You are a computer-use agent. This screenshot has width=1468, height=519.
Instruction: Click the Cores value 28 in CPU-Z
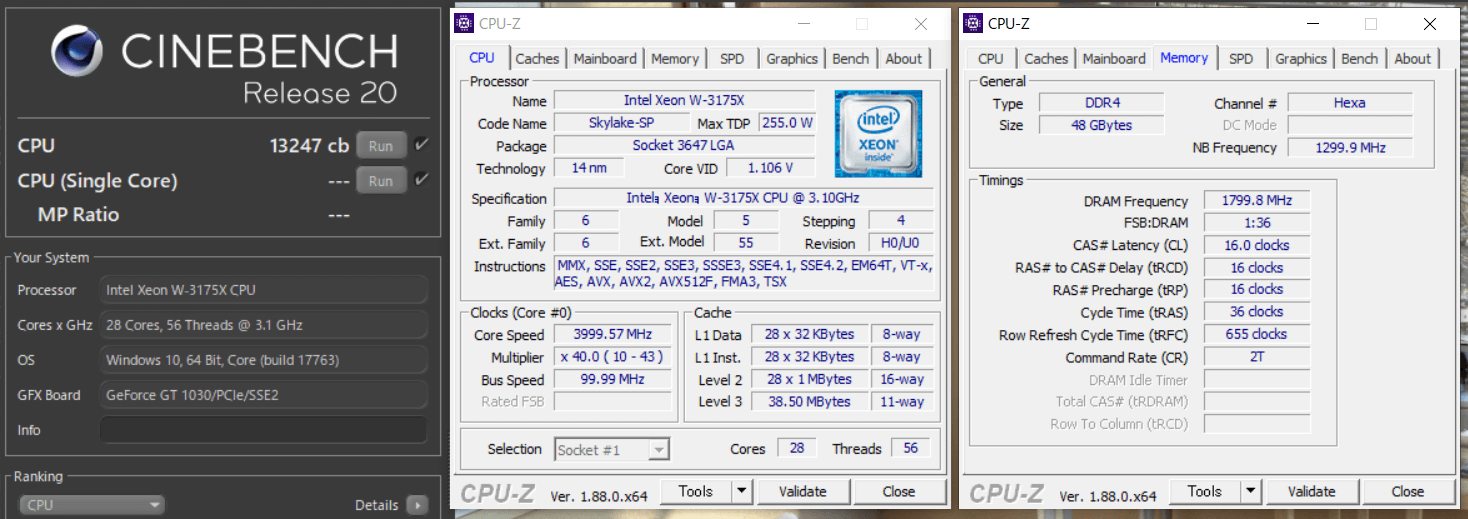pos(797,448)
